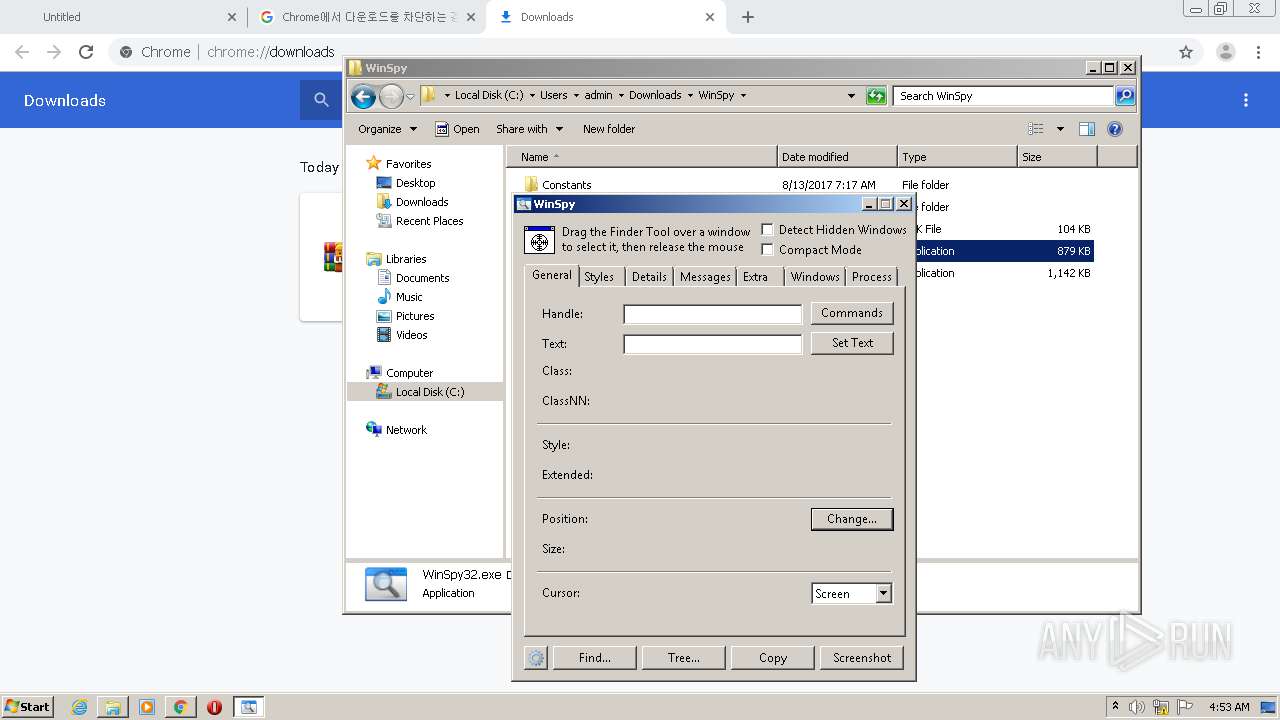Click the Find... button
Screen dimensions: 1280x720
[x=594, y=657]
